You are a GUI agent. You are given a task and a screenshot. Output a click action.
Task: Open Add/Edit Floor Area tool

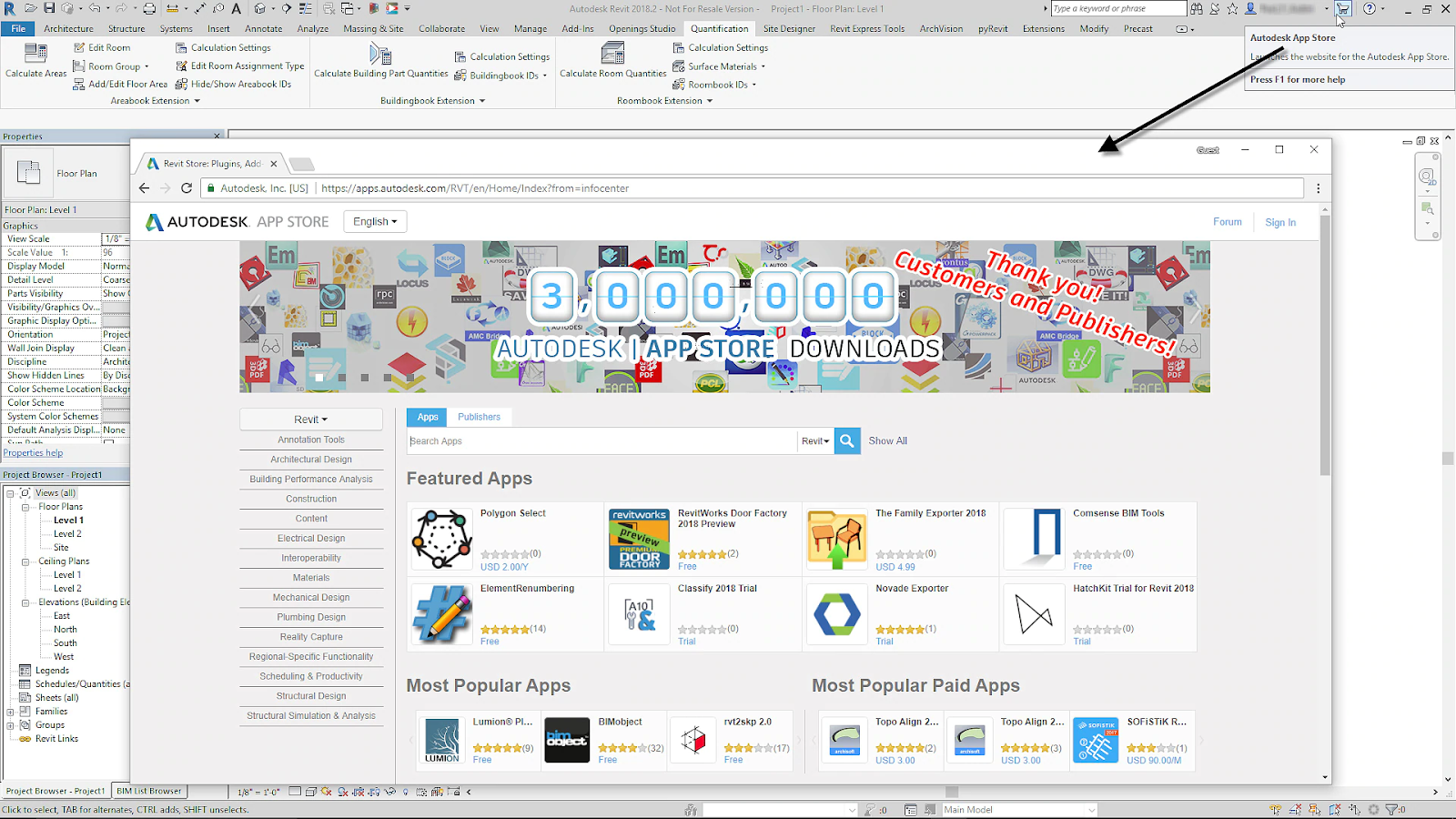119,84
